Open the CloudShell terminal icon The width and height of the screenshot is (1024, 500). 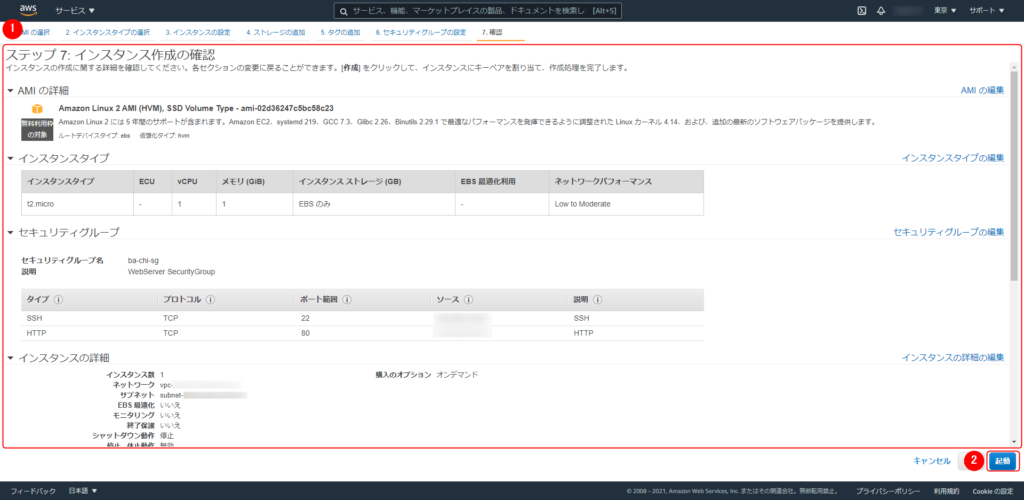pos(861,10)
